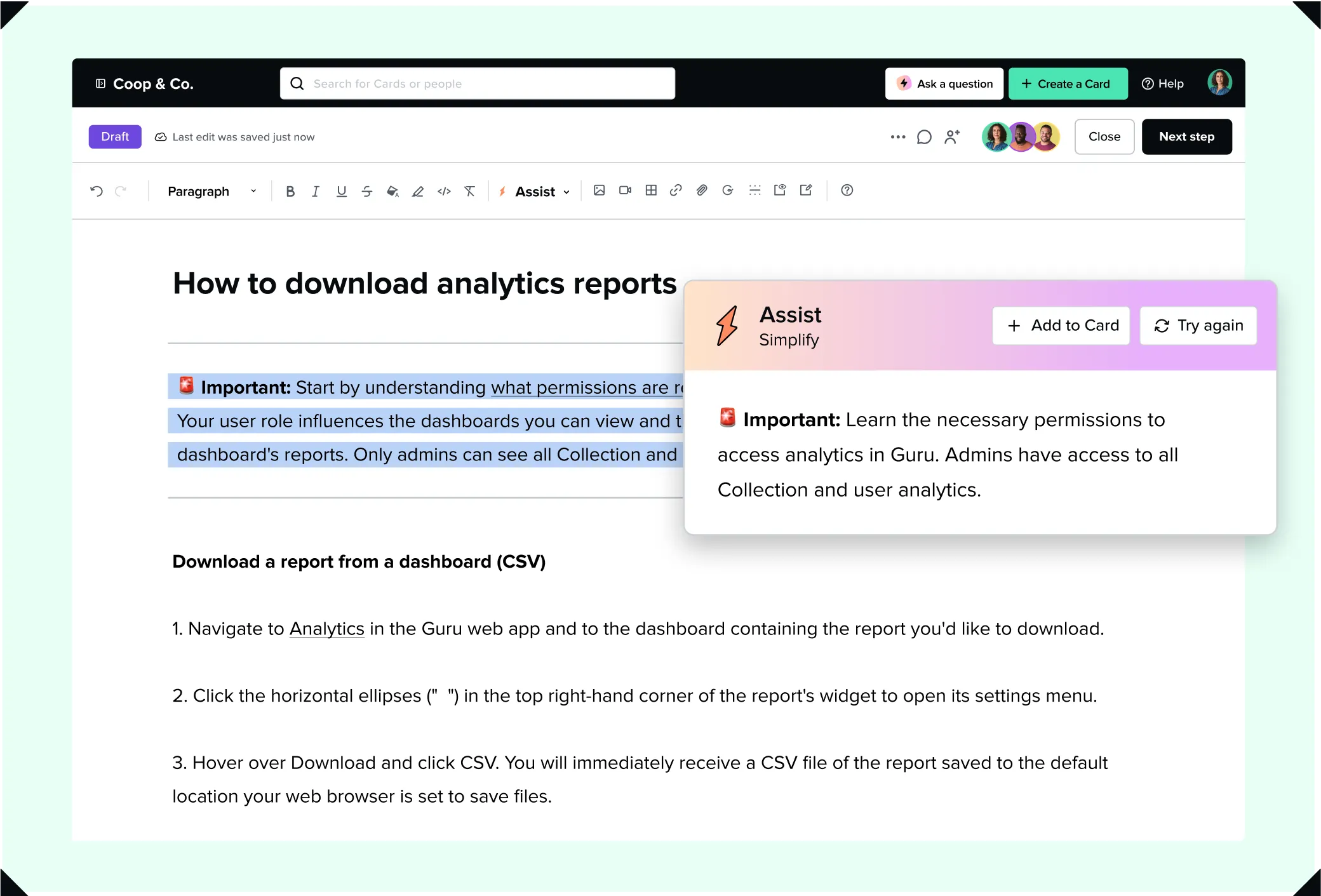The image size is (1321, 896).
Task: Undo the last edit
Action: 97,191
